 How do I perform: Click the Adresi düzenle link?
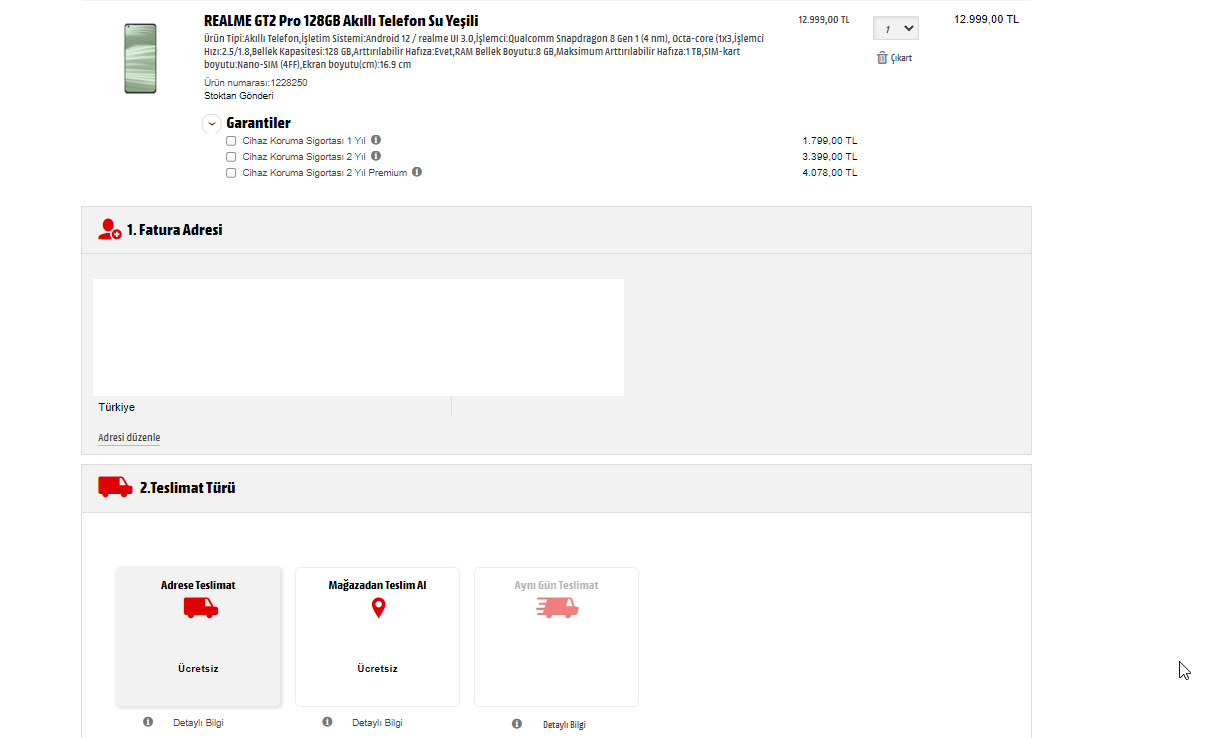(129, 438)
